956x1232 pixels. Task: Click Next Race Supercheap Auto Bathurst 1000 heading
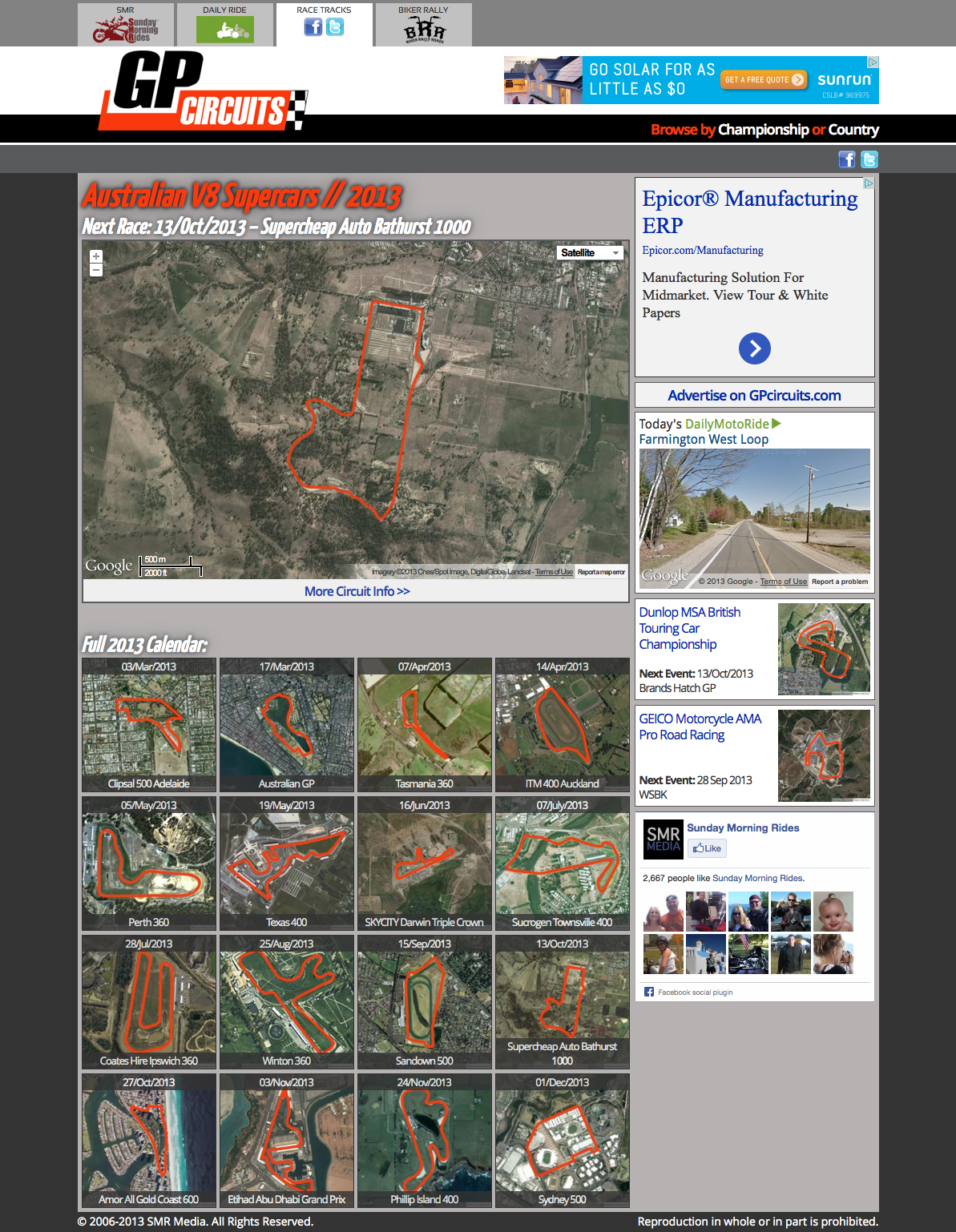(x=276, y=227)
